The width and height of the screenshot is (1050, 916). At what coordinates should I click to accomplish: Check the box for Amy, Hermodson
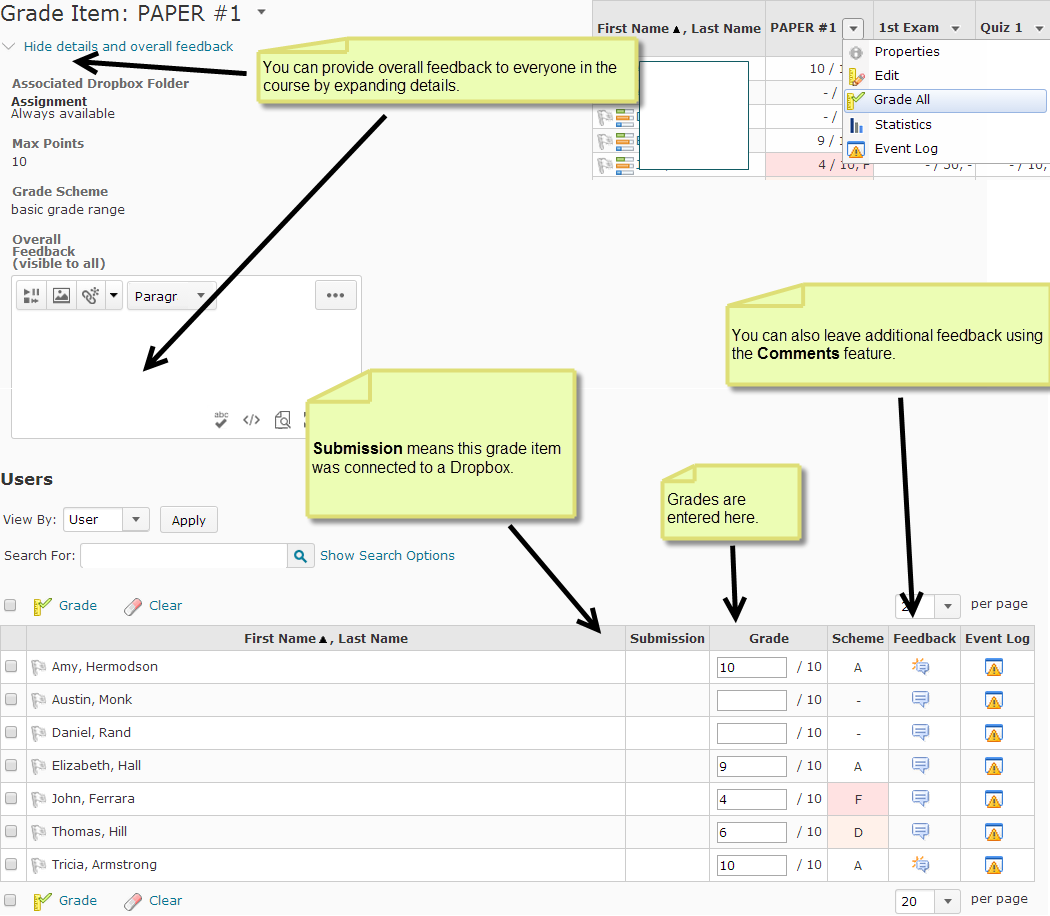click(x=11, y=667)
